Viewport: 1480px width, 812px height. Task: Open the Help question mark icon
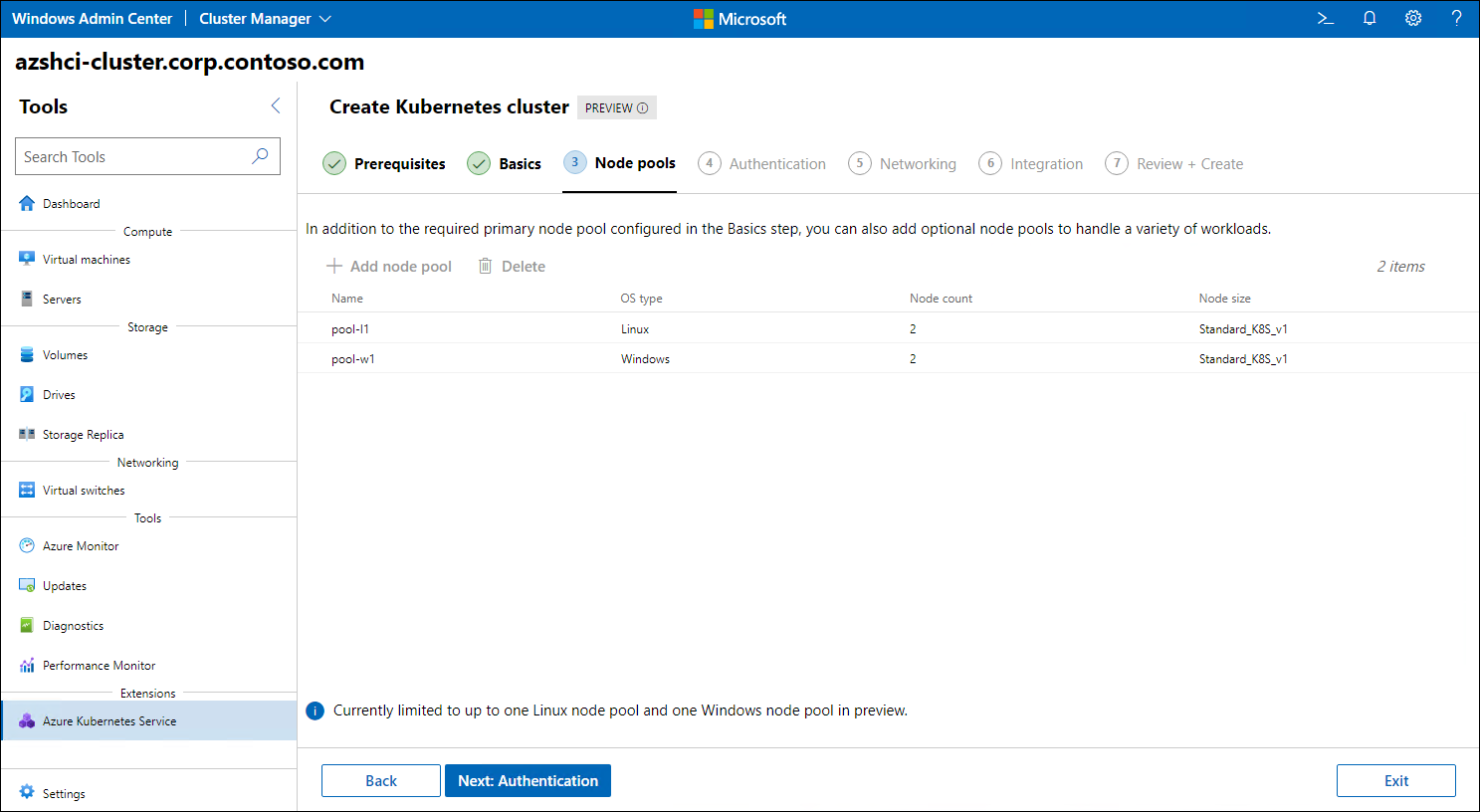1456,18
